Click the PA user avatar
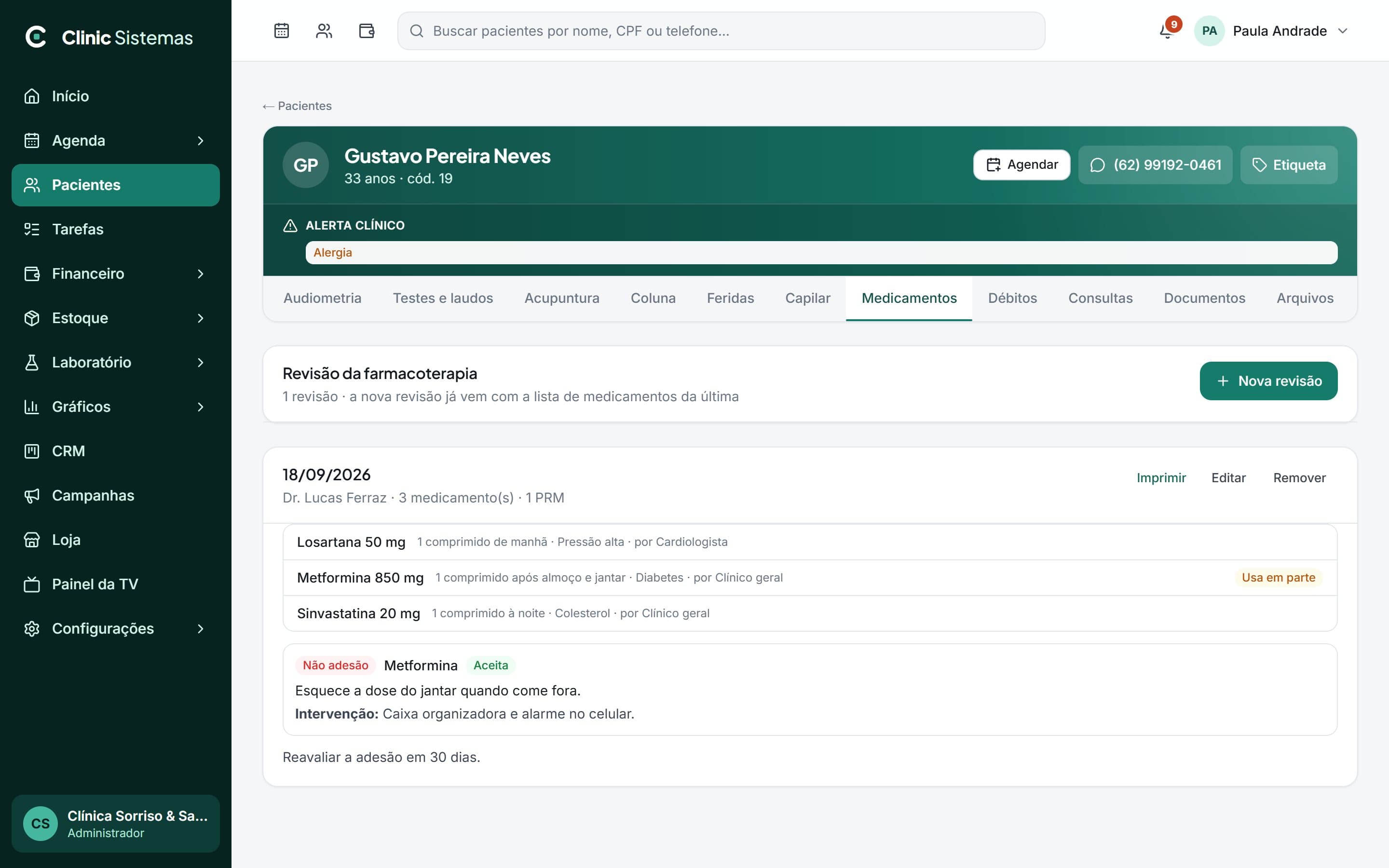 click(x=1209, y=30)
